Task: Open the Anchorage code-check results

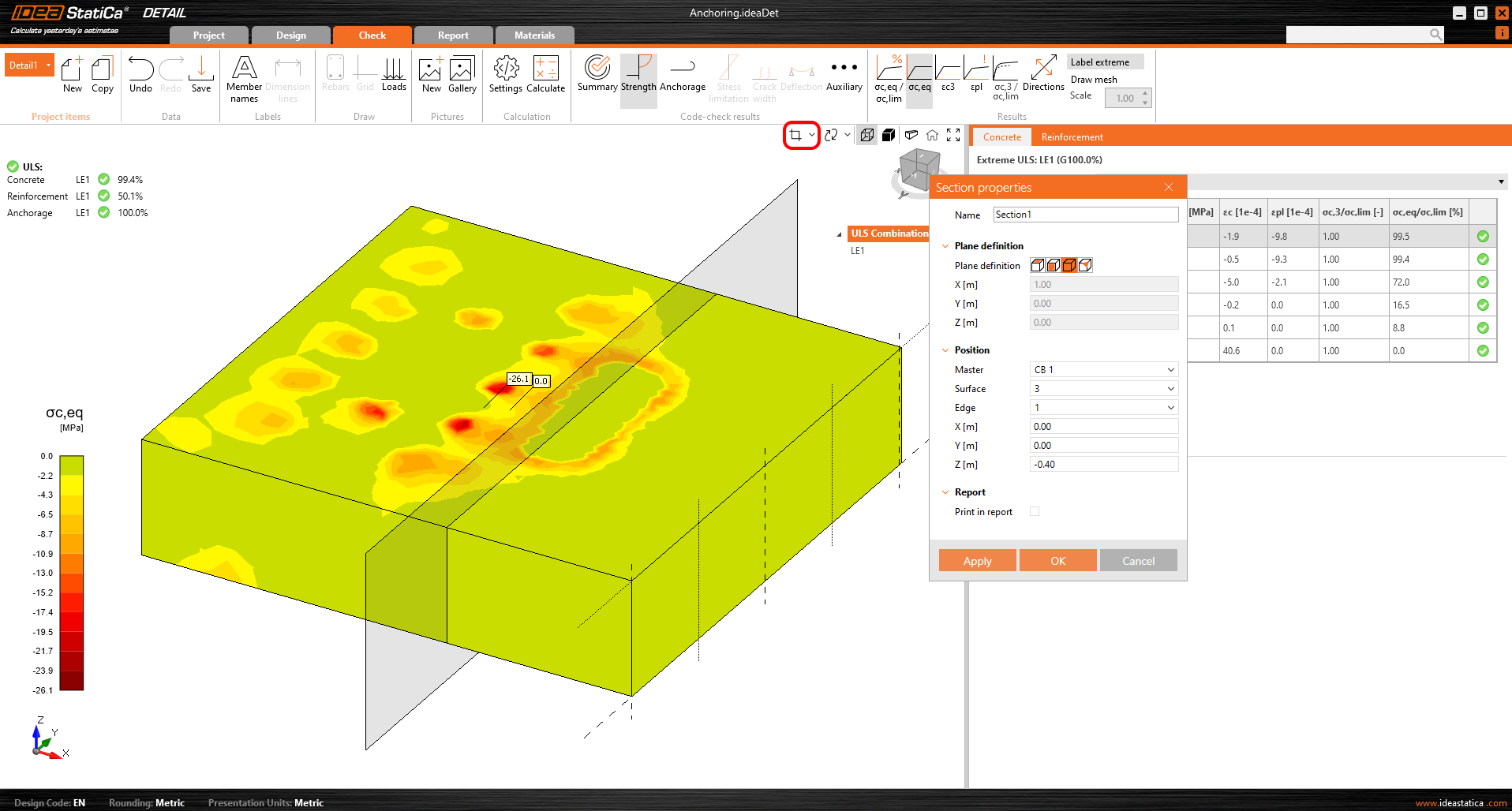Action: pyautogui.click(x=682, y=74)
